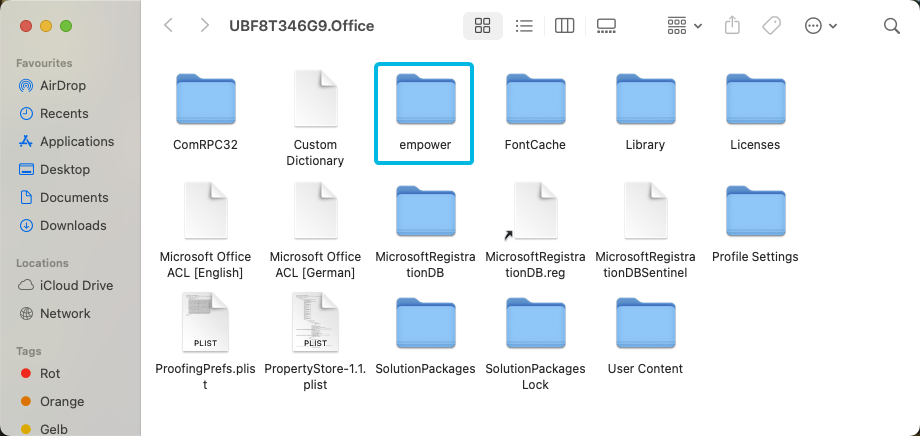Switch to gallery view
This screenshot has width=920, height=436.
point(606,26)
